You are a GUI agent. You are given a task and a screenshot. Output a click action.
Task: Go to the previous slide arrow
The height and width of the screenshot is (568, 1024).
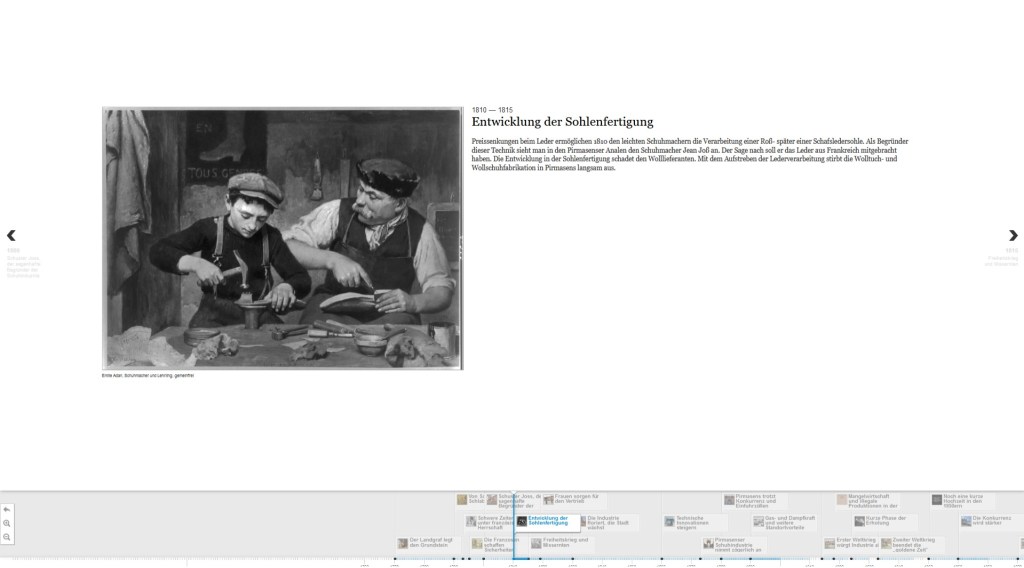11,236
